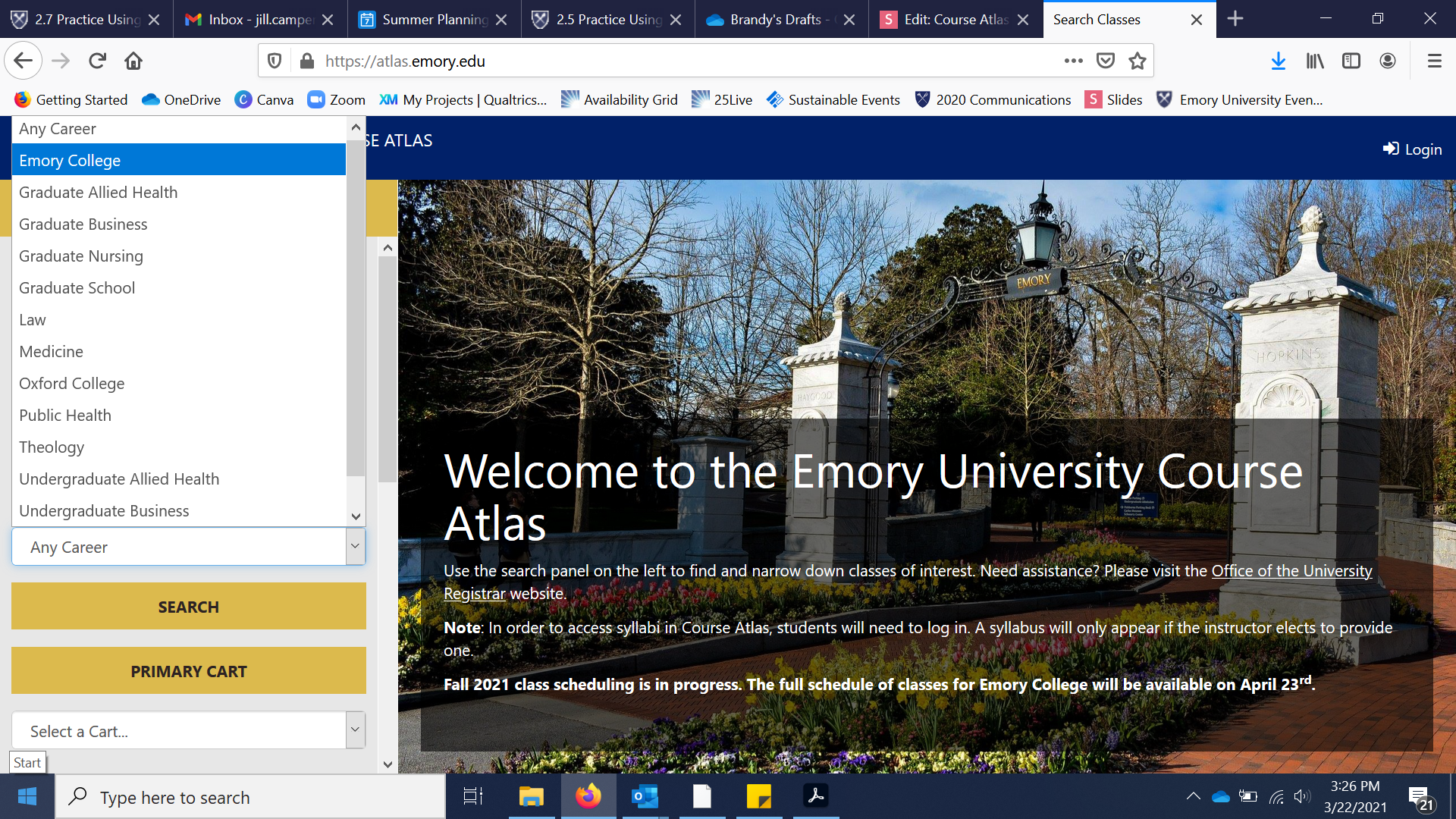Switch to the Summer Planning tab
1456x819 pixels.
(434, 19)
